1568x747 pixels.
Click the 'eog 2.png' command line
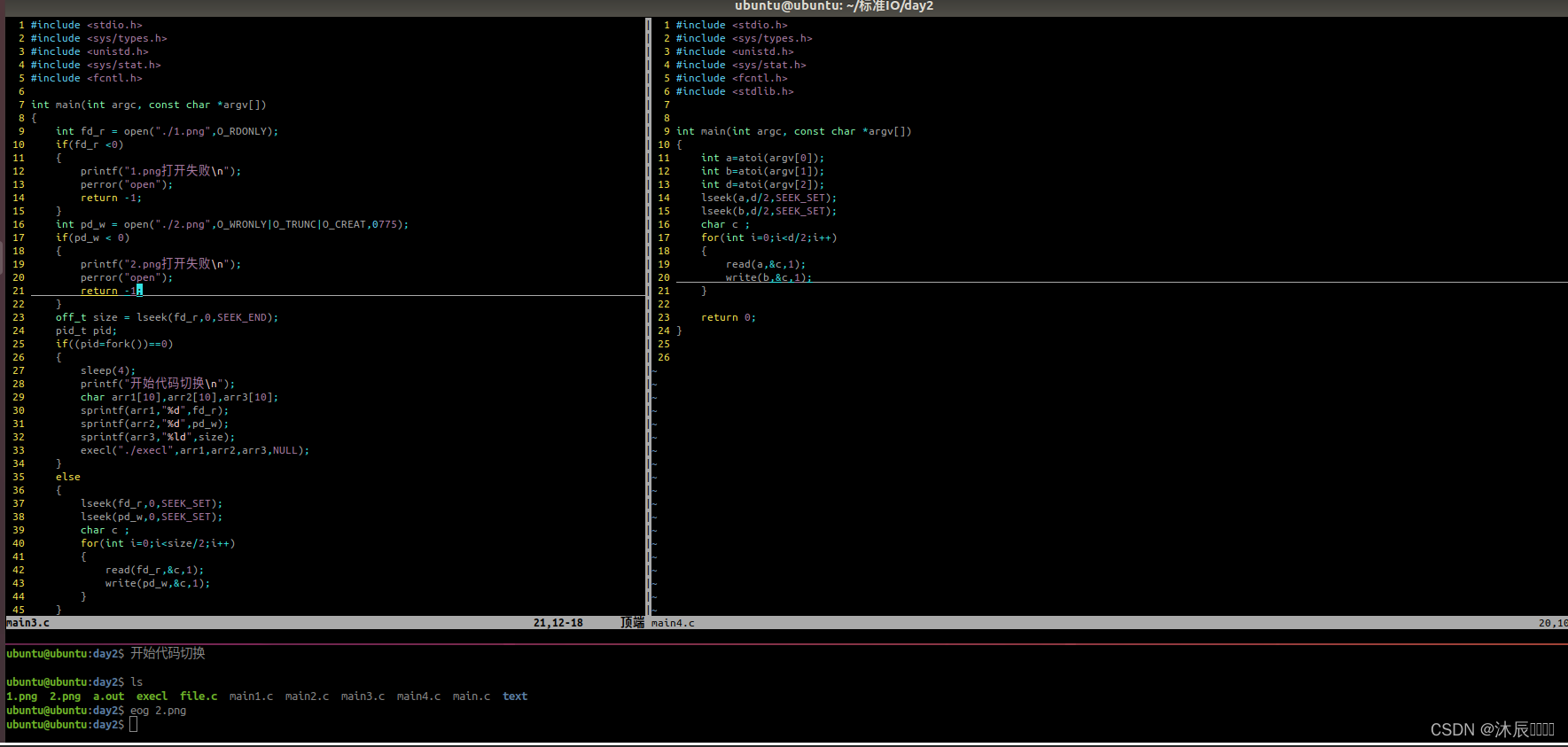click(x=158, y=711)
